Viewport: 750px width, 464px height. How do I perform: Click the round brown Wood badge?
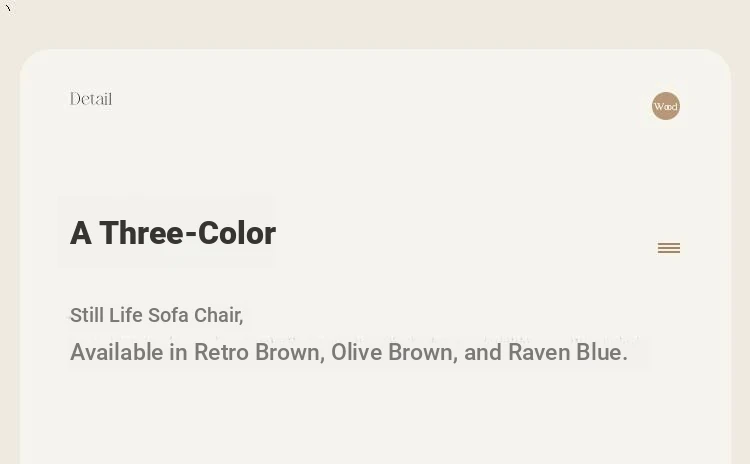(666, 106)
